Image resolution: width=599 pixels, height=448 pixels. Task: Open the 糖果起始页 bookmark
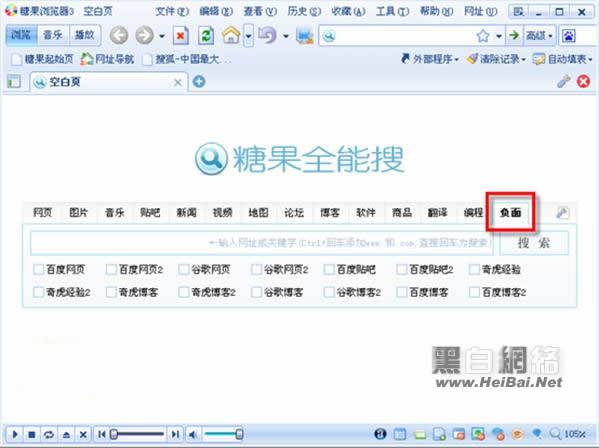pos(42,59)
